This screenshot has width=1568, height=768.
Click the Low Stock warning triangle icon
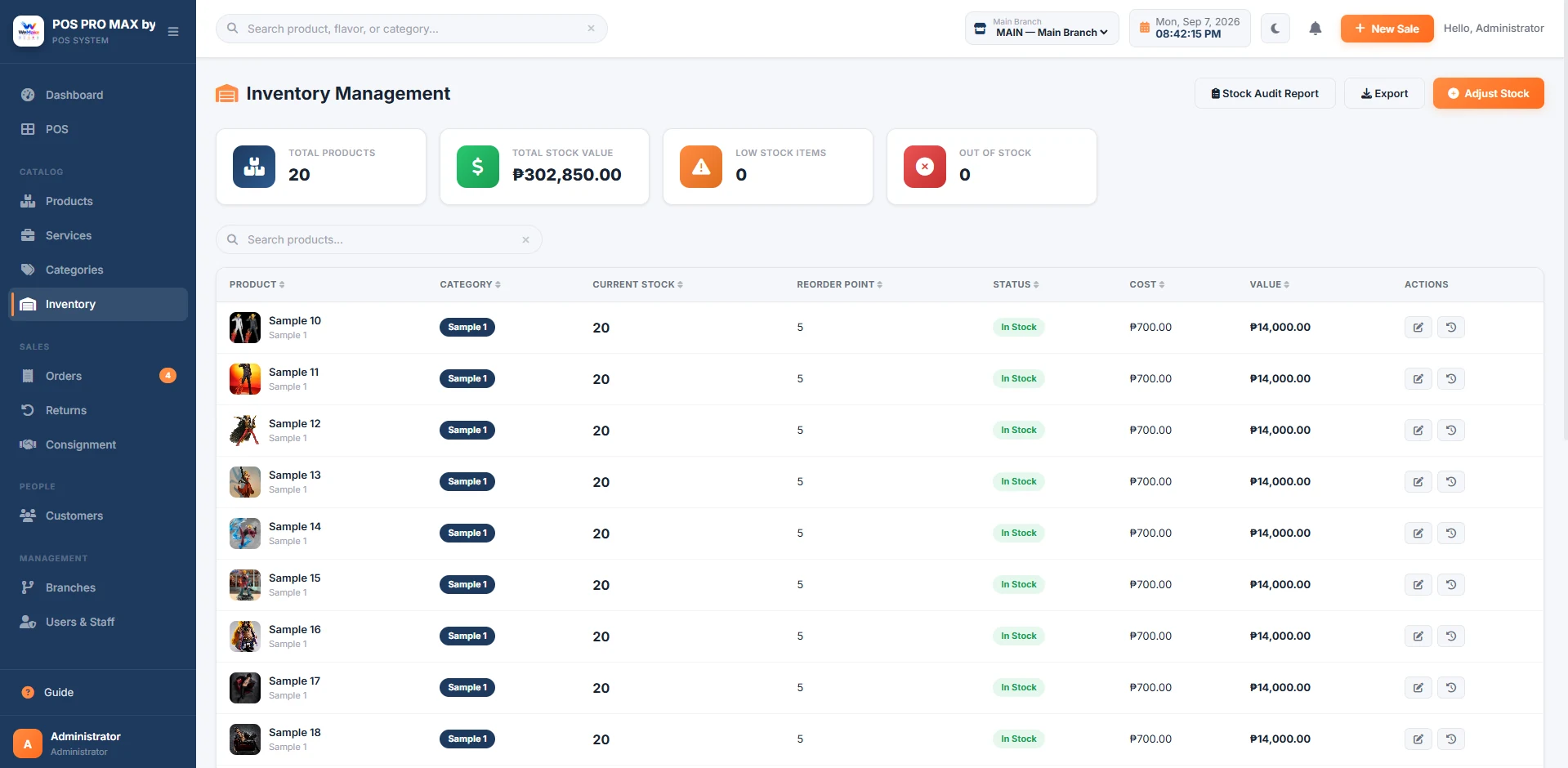point(701,167)
